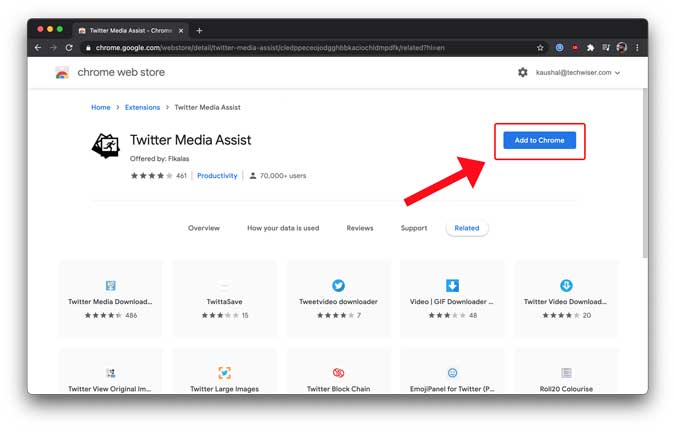Screen dimensions: 675x430
Task: Click the 70,000+ users text
Action: [283, 176]
